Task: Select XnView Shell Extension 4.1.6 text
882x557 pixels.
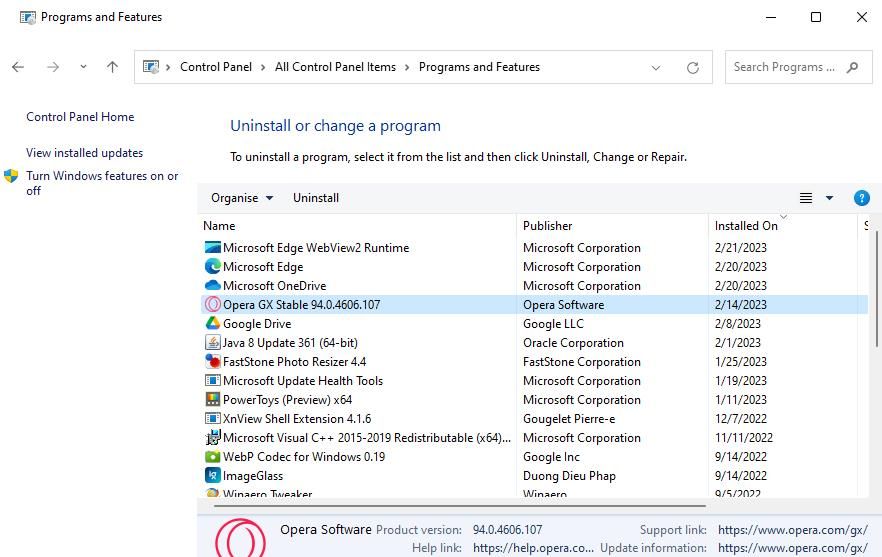Action: click(x=297, y=419)
